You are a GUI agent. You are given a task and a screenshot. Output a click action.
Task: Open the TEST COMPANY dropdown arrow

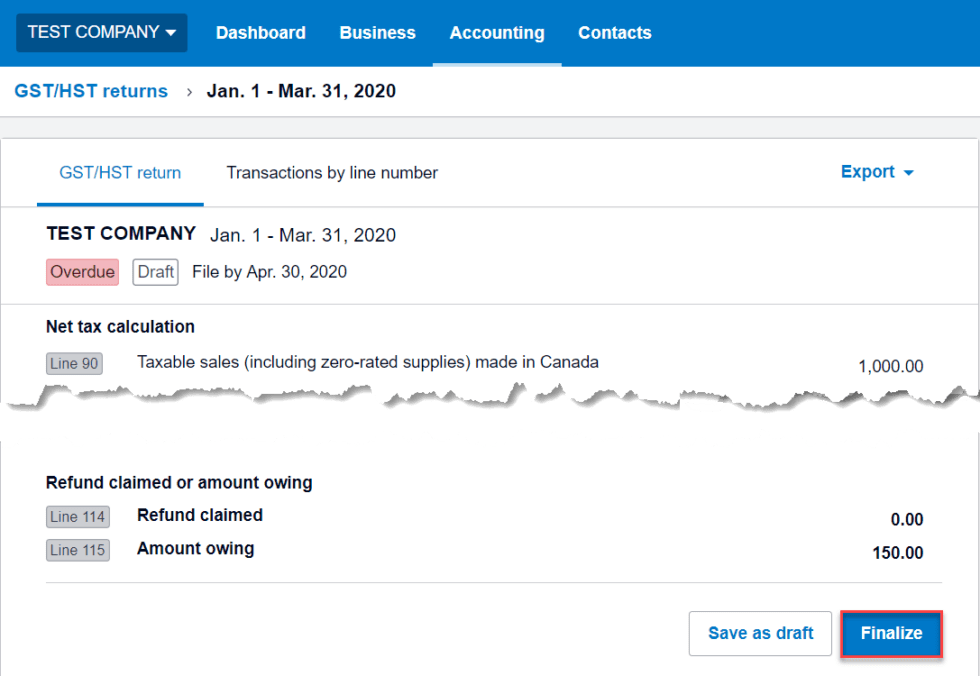click(172, 32)
